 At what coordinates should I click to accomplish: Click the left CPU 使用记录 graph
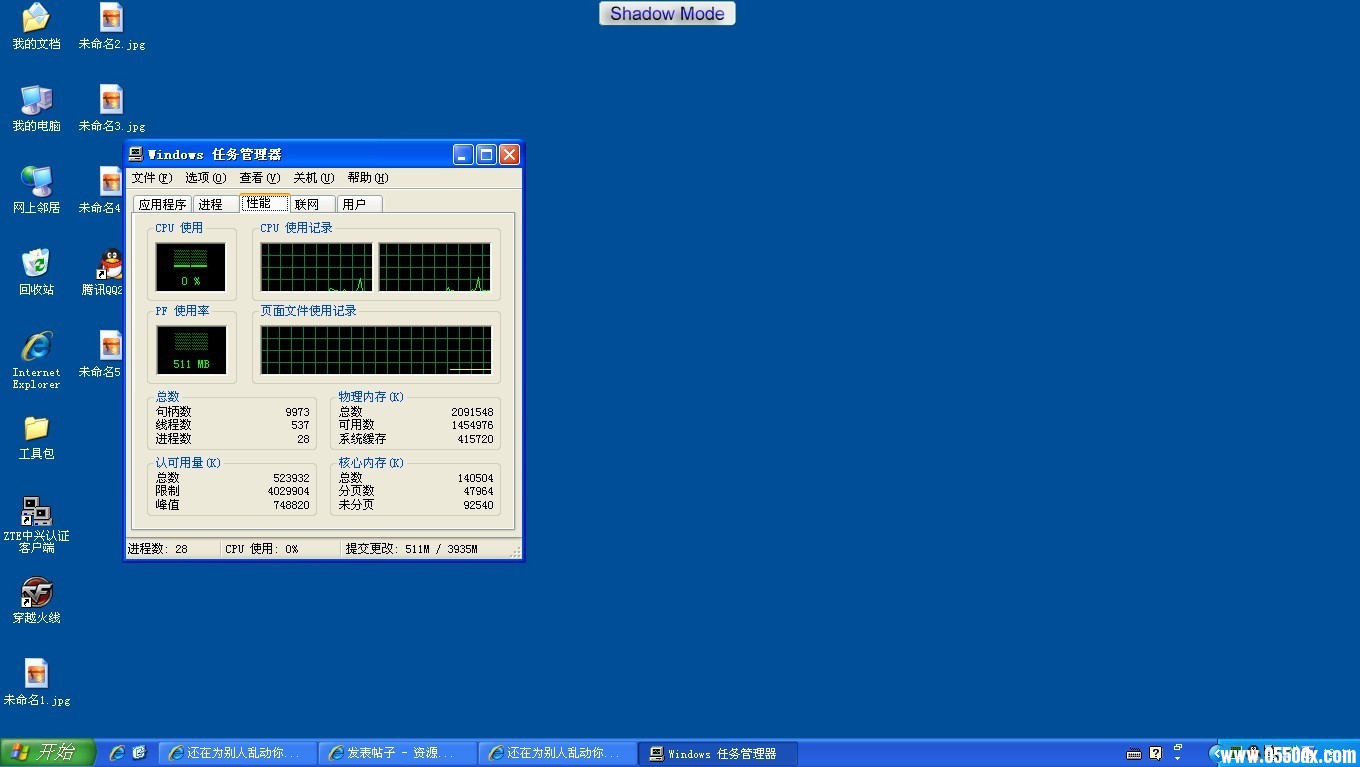[316, 267]
